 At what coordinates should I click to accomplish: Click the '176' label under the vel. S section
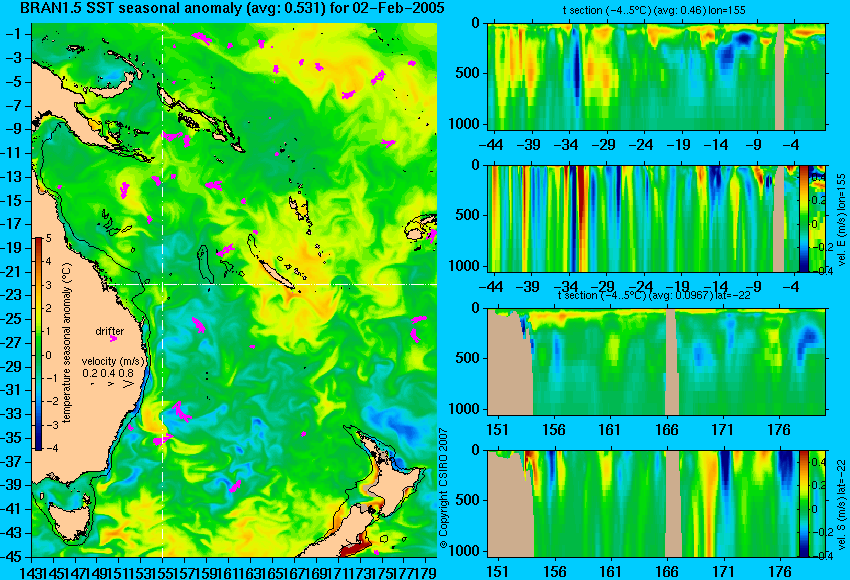[x=780, y=571]
